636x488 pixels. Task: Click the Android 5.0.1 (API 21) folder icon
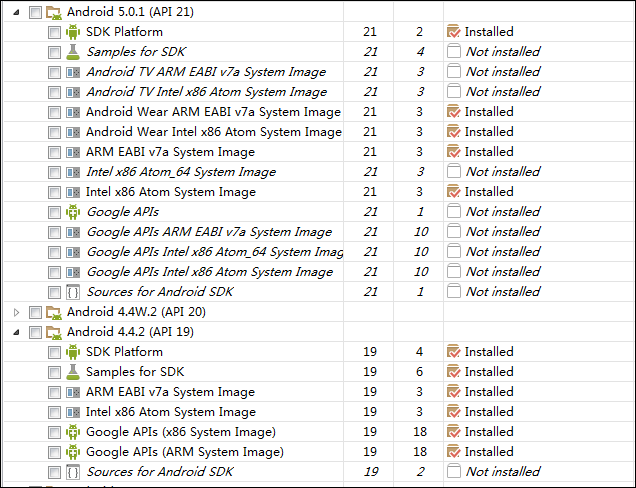click(54, 12)
